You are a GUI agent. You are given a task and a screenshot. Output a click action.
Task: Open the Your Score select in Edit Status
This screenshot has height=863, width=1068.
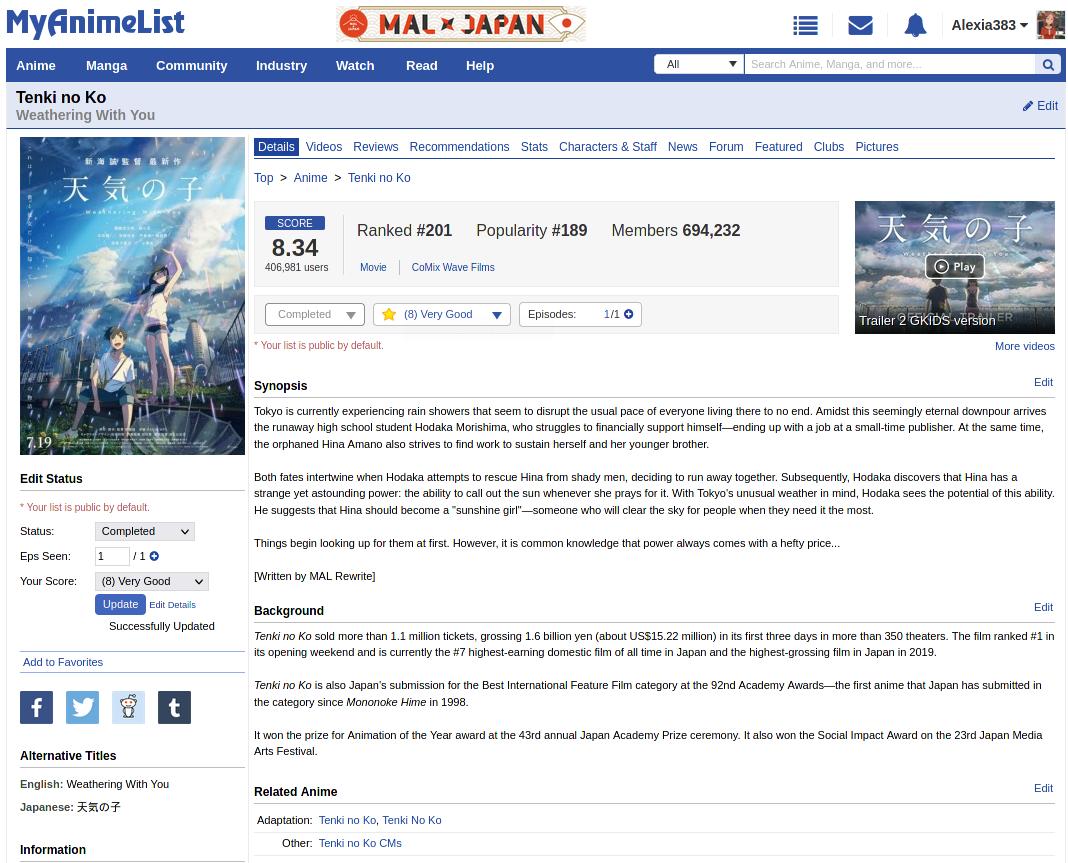152,581
